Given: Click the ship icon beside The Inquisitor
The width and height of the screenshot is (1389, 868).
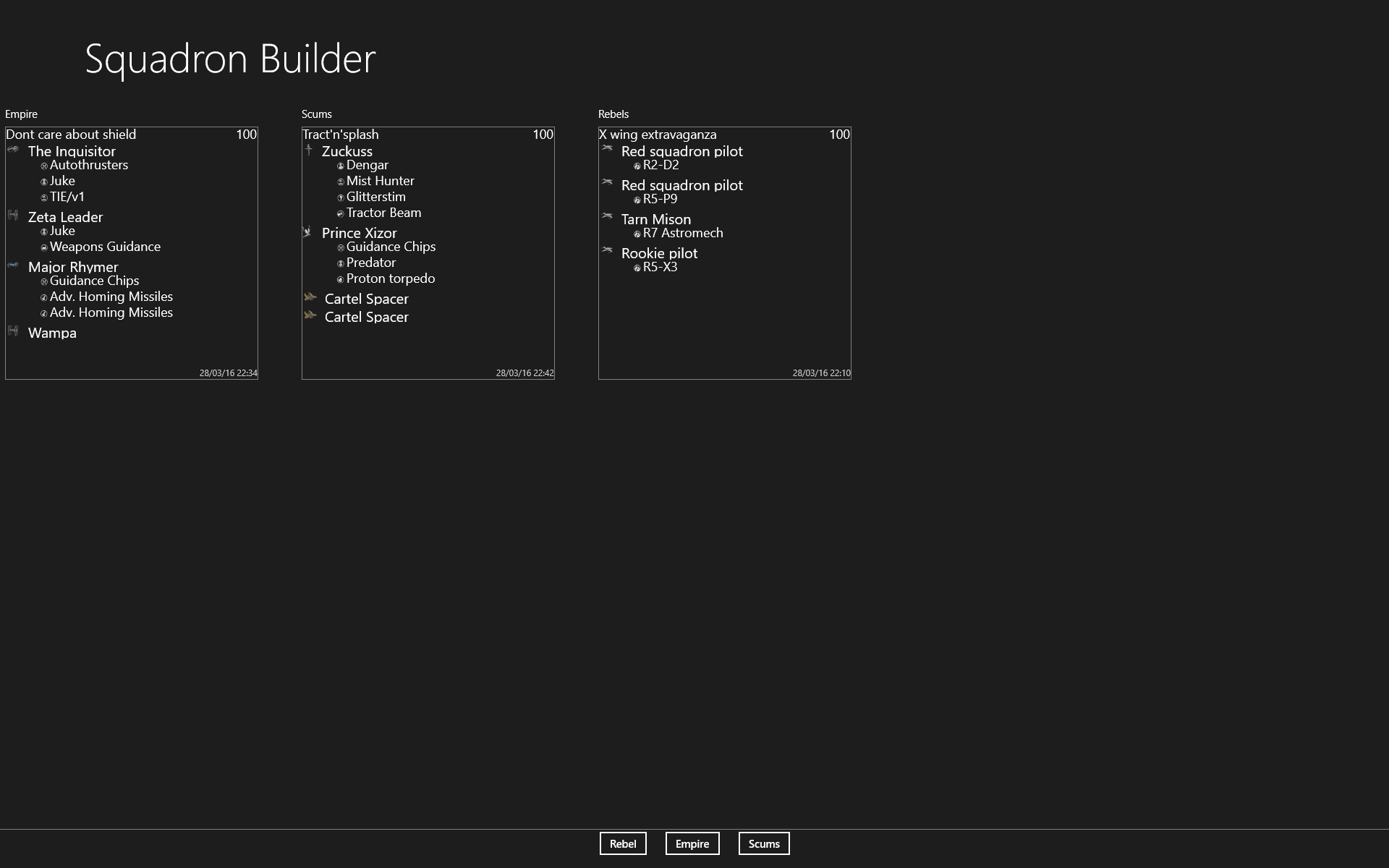Looking at the screenshot, I should tap(13, 150).
